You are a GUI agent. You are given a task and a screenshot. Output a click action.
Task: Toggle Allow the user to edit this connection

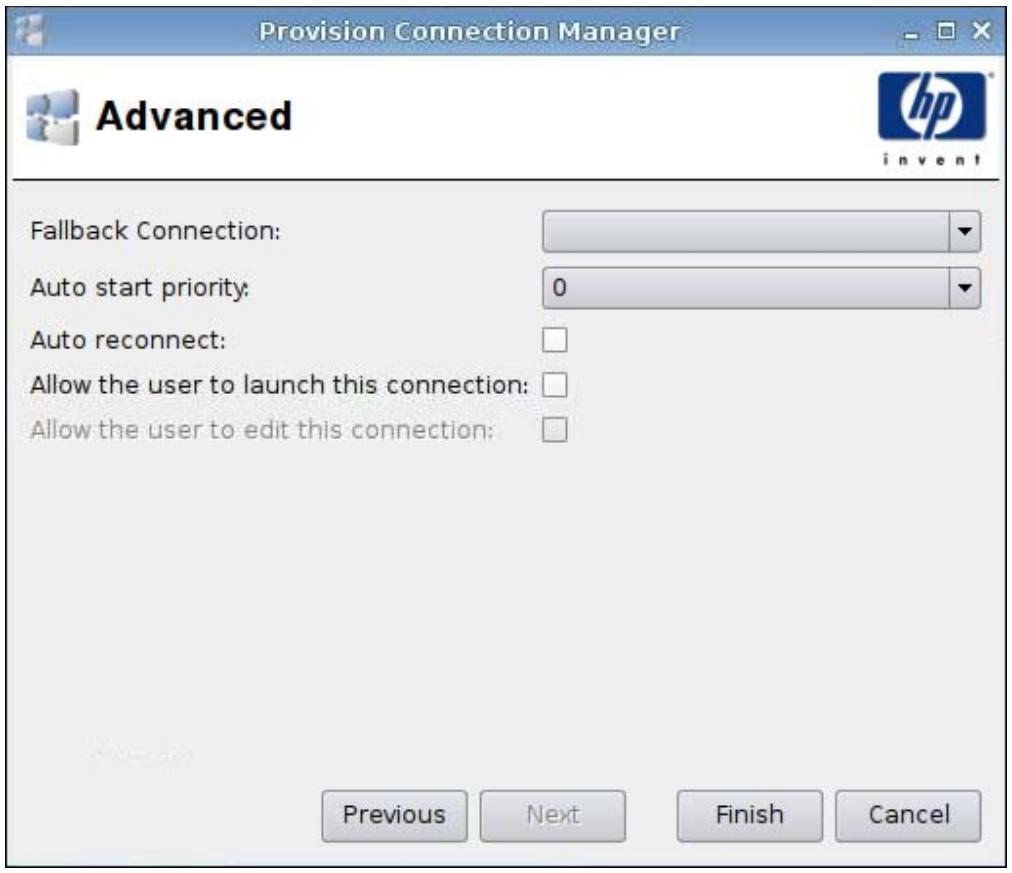(x=554, y=430)
